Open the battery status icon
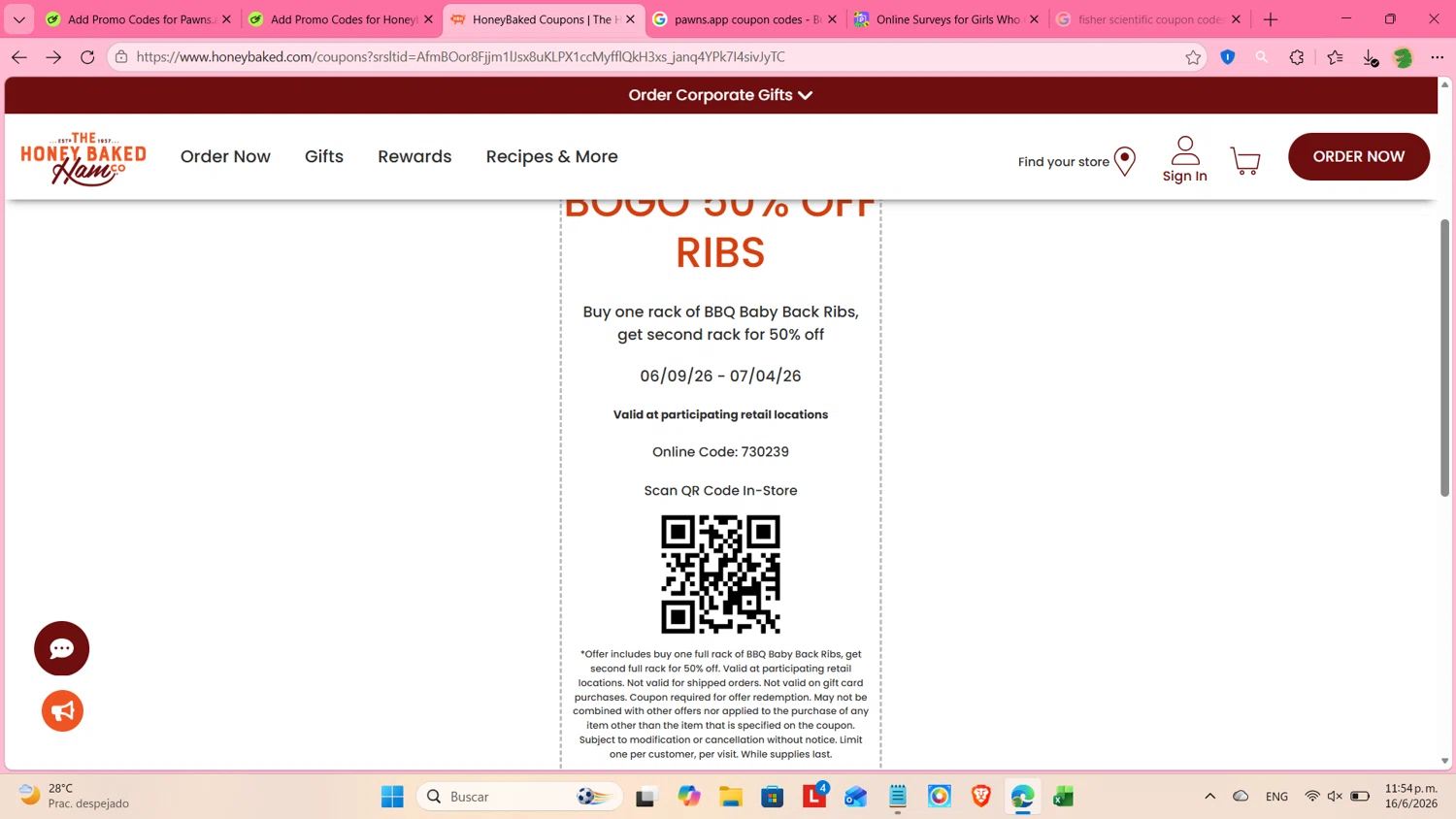The width and height of the screenshot is (1456, 819). (1360, 797)
